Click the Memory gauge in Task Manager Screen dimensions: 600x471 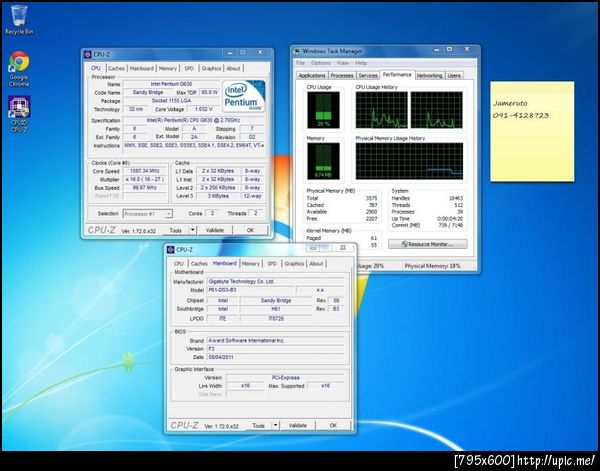pyautogui.click(x=323, y=161)
